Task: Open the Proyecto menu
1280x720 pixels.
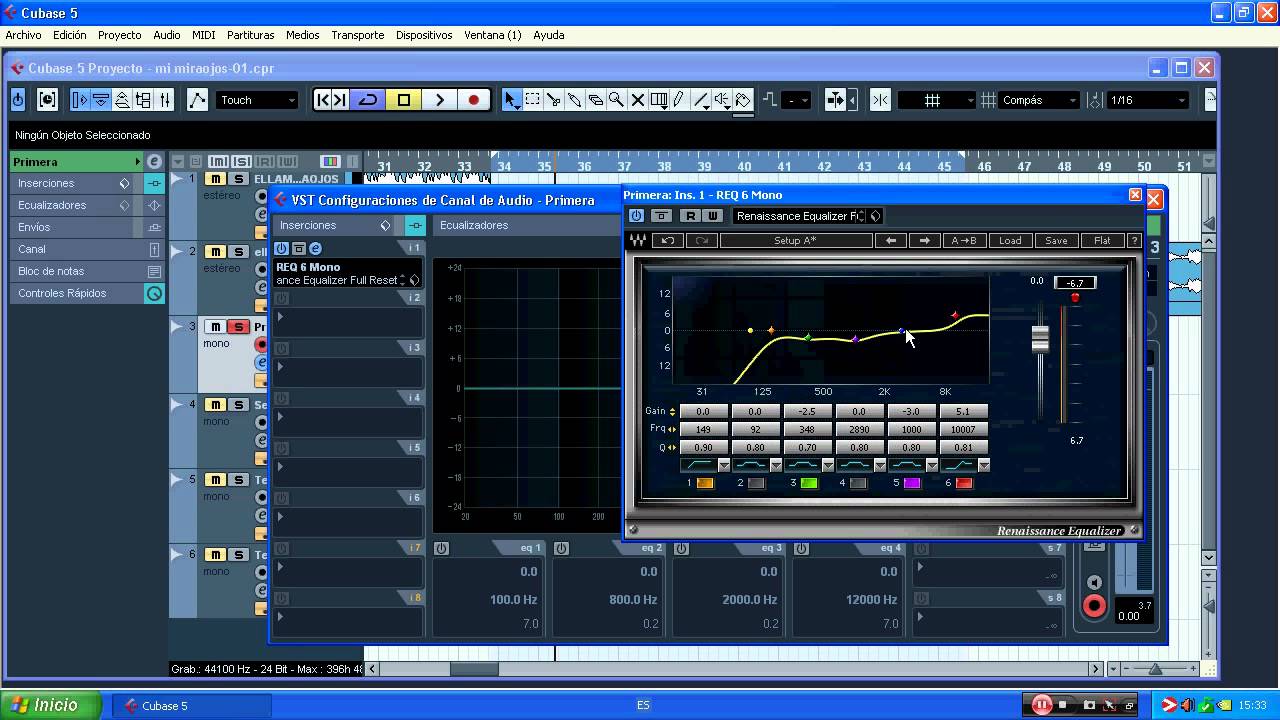Action: click(119, 35)
